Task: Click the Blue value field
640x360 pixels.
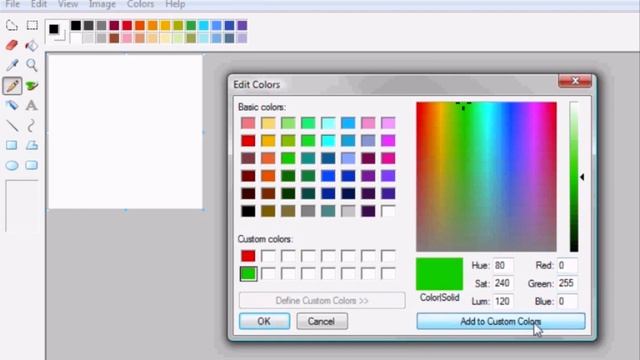Action: [567, 301]
